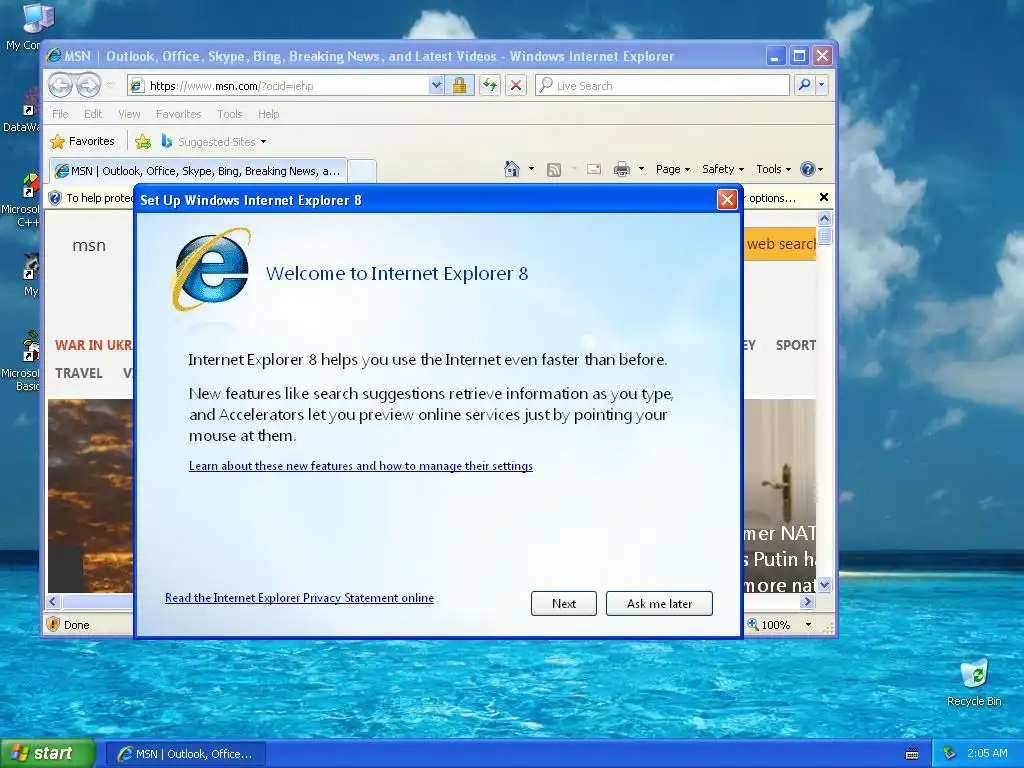This screenshot has width=1024, height=768.
Task: Open the SPORT category on MSN
Action: pyautogui.click(x=795, y=345)
